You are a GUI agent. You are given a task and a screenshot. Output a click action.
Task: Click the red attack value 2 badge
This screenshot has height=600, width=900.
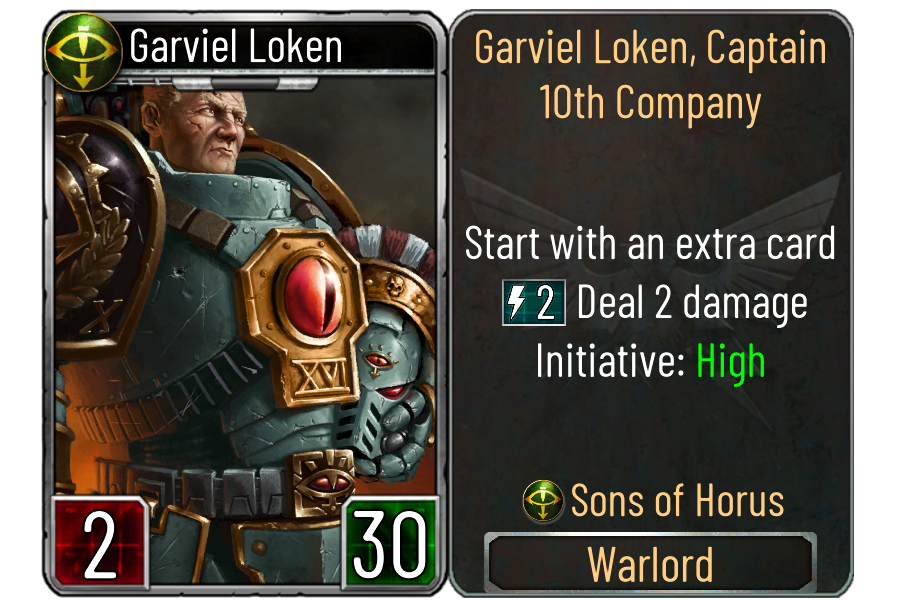tap(100, 544)
